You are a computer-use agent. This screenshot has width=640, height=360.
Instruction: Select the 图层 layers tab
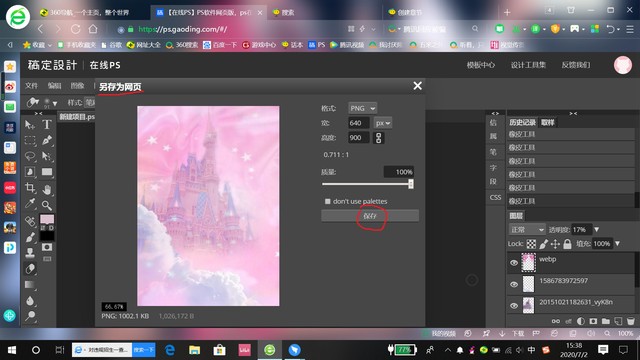[x=516, y=216]
